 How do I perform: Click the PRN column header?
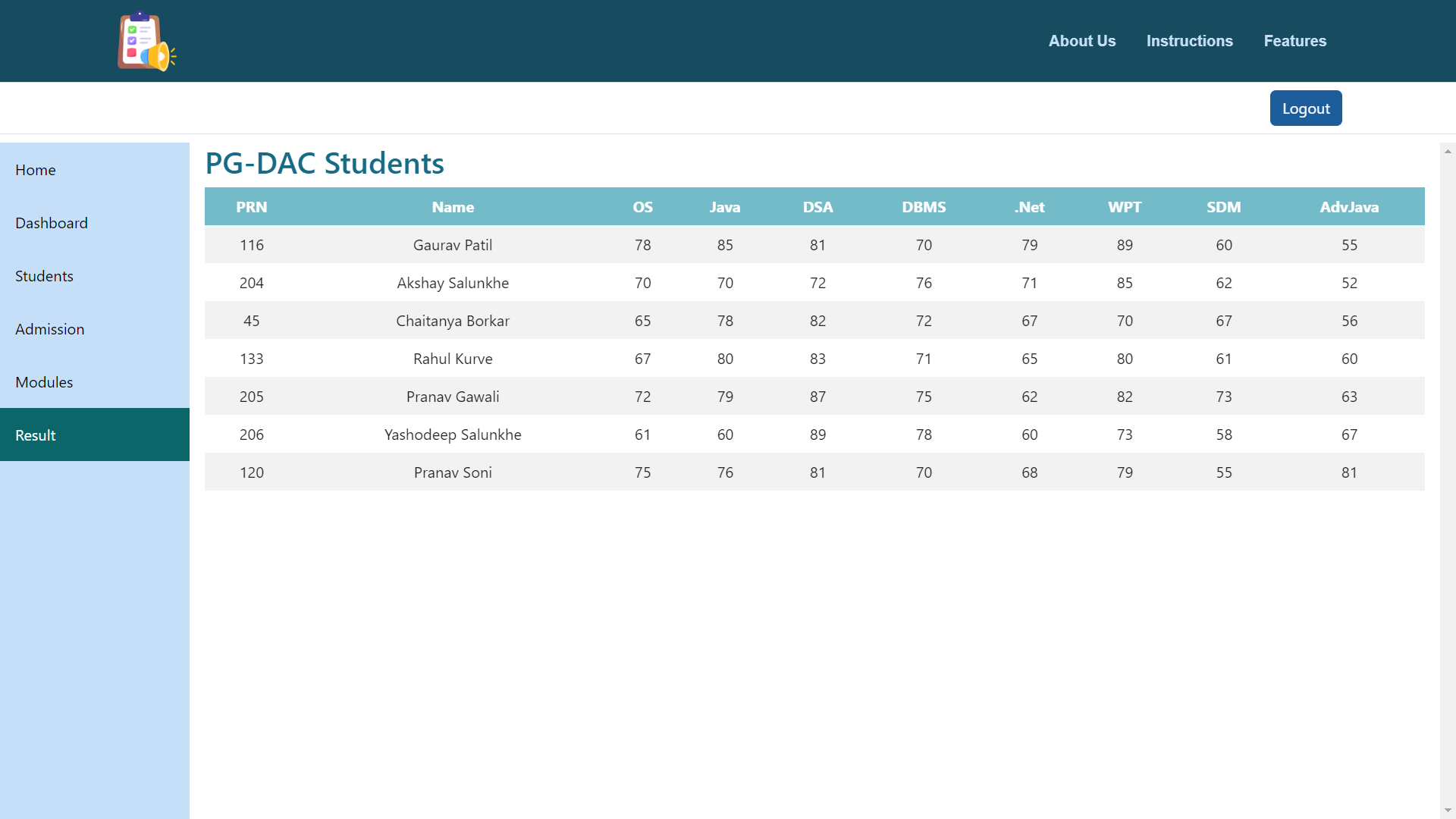(251, 207)
